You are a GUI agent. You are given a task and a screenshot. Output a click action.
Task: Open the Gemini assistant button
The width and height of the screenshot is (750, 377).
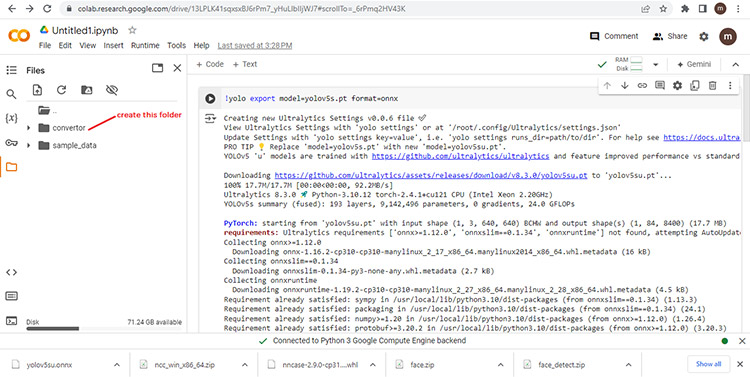[695, 65]
